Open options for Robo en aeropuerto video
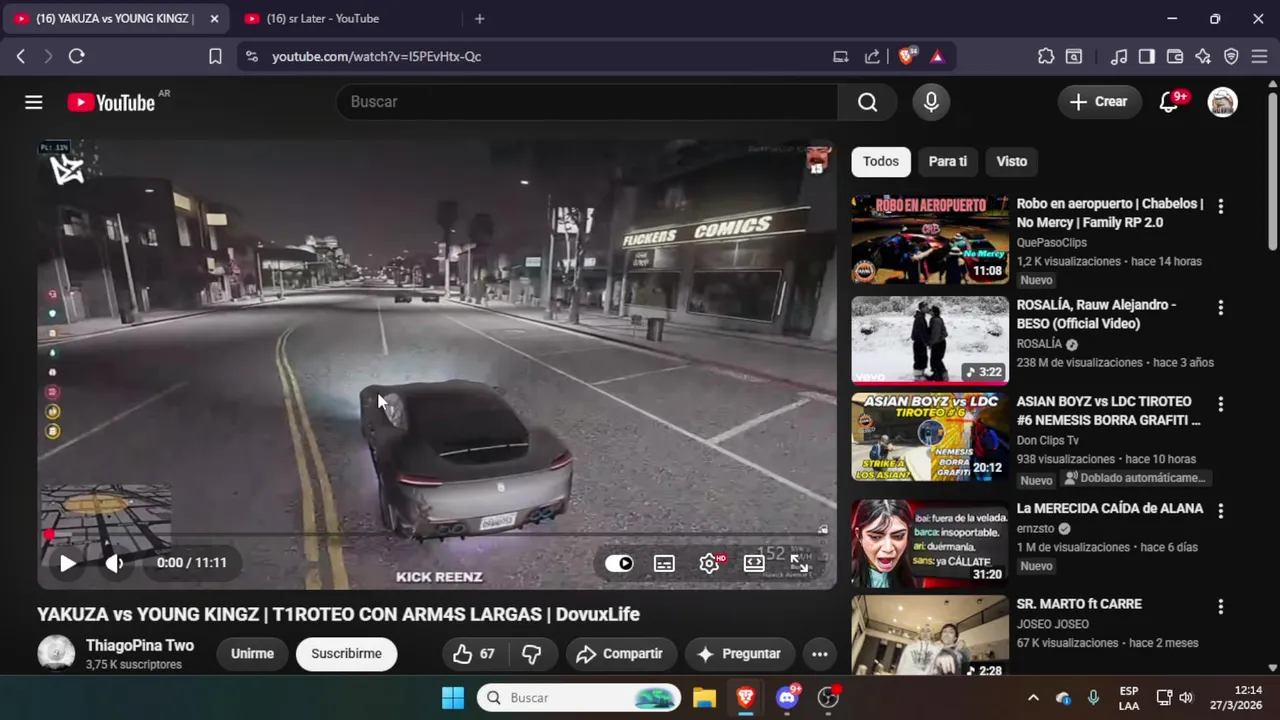This screenshot has height=720, width=1280. point(1220,206)
